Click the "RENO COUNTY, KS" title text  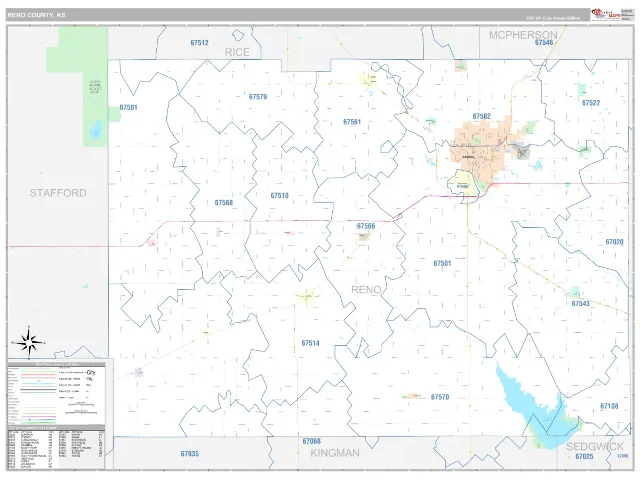click(36, 15)
